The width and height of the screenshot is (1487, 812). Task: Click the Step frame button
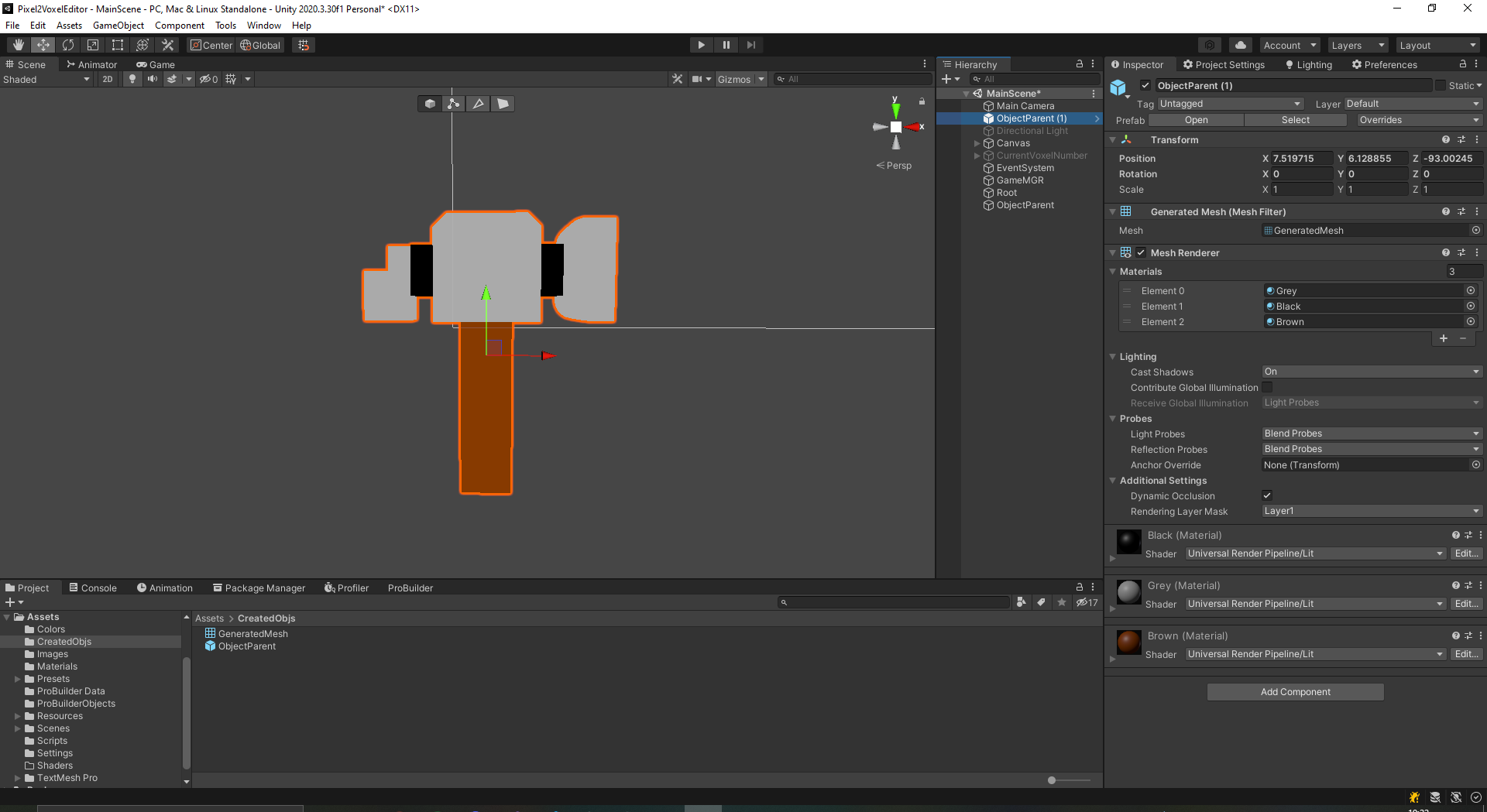click(x=750, y=45)
